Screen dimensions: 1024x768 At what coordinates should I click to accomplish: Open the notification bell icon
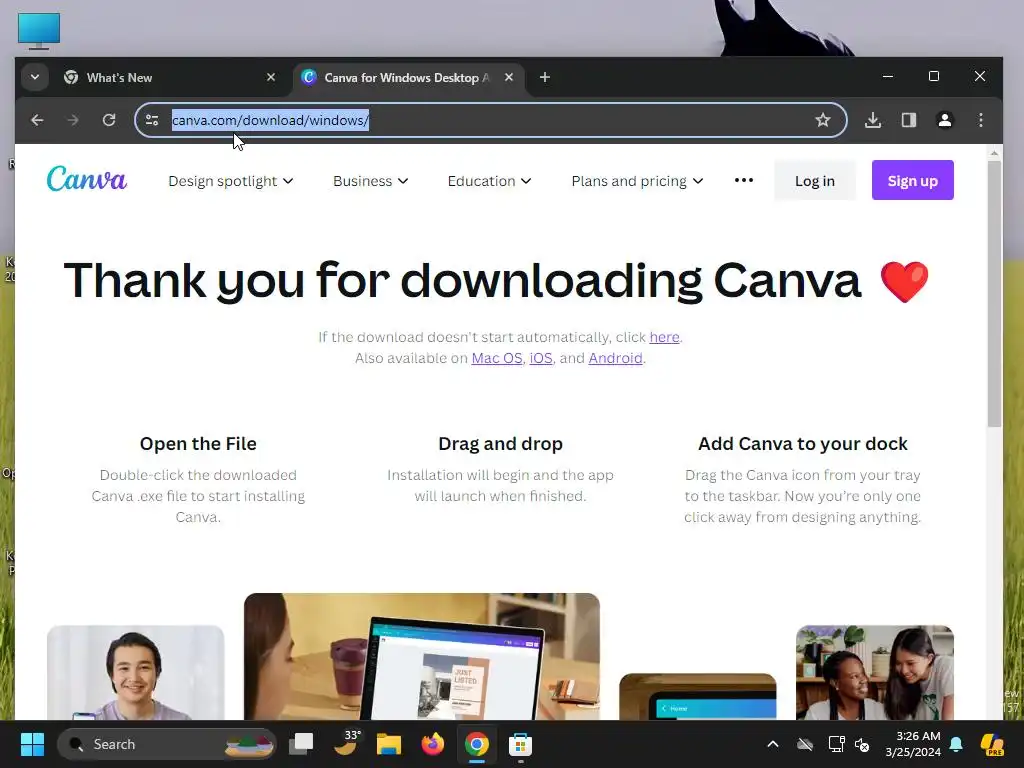pyautogui.click(x=956, y=744)
